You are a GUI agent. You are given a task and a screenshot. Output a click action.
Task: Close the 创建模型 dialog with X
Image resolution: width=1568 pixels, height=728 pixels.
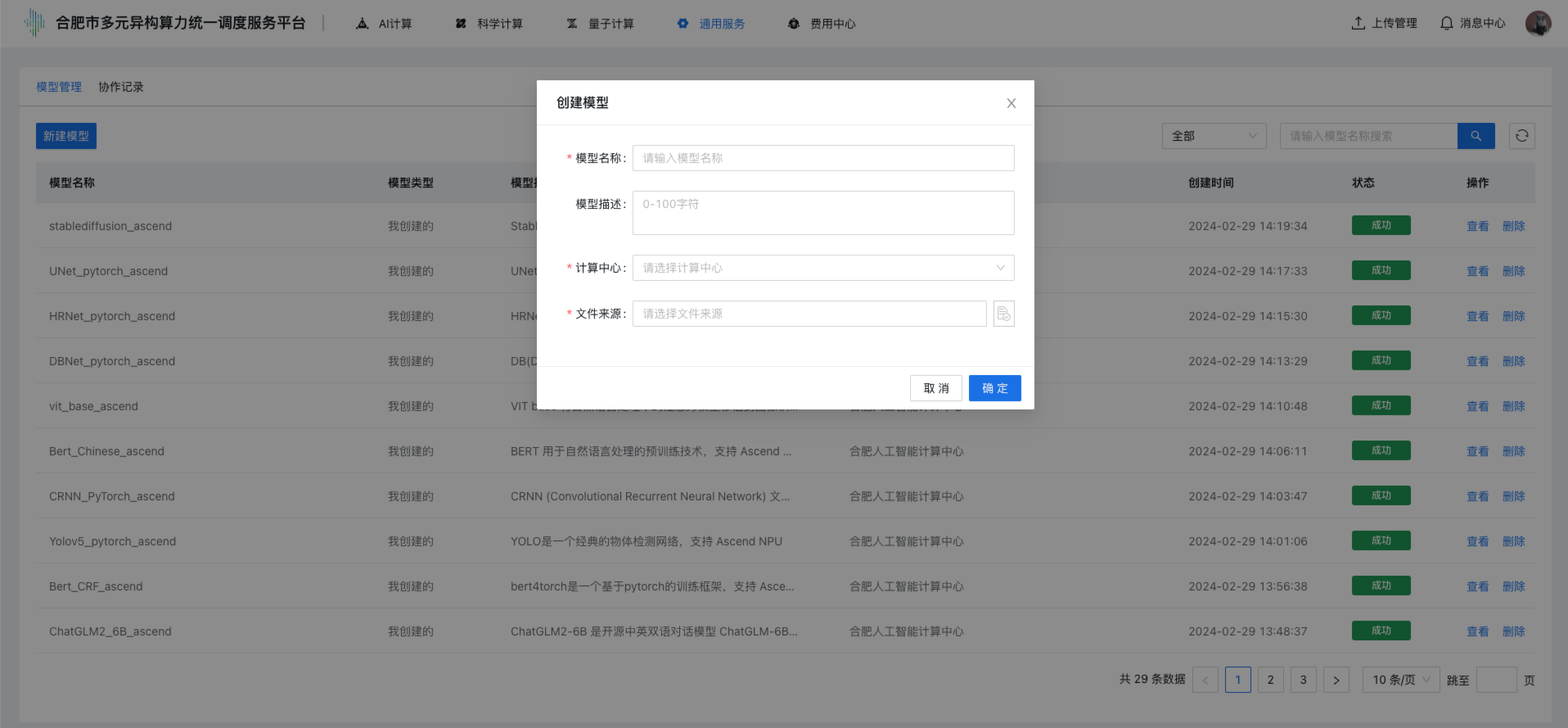[1011, 103]
